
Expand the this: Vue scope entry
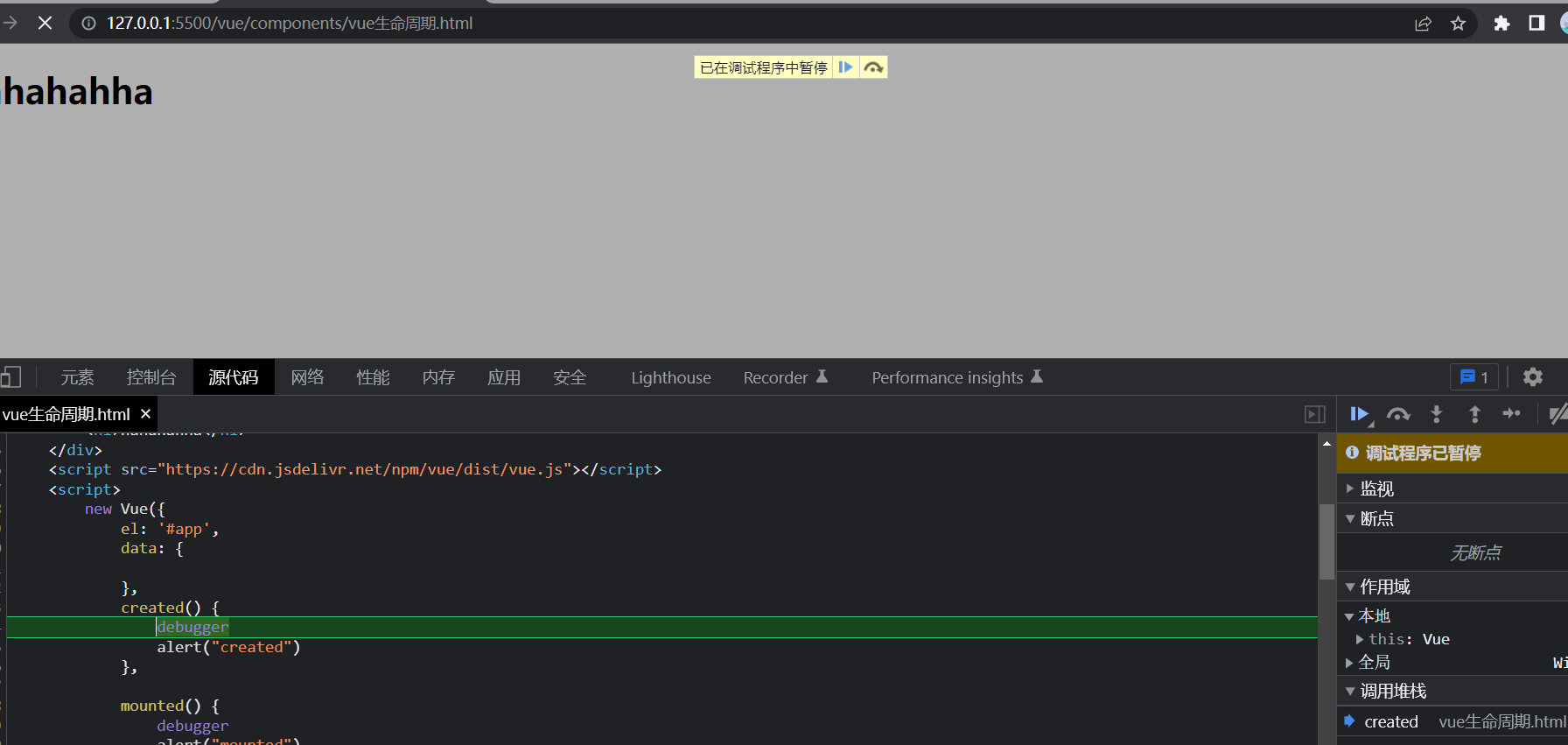pos(1360,640)
